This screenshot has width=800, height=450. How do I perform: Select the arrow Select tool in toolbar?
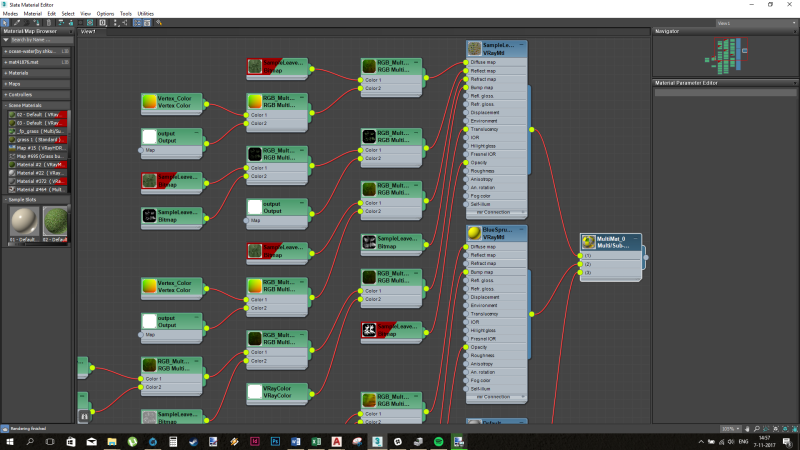tap(5, 21)
